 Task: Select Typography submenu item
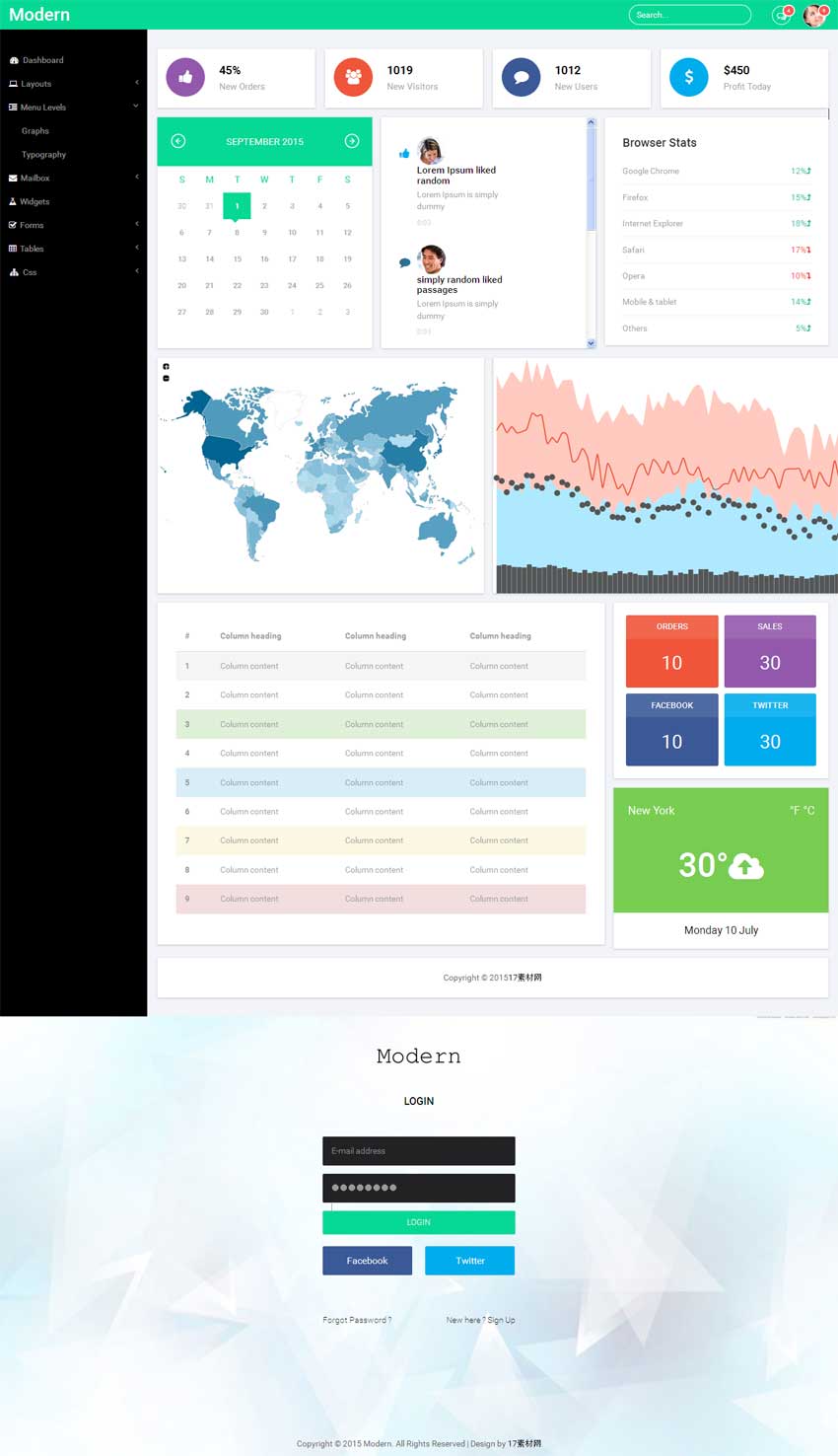pos(44,155)
